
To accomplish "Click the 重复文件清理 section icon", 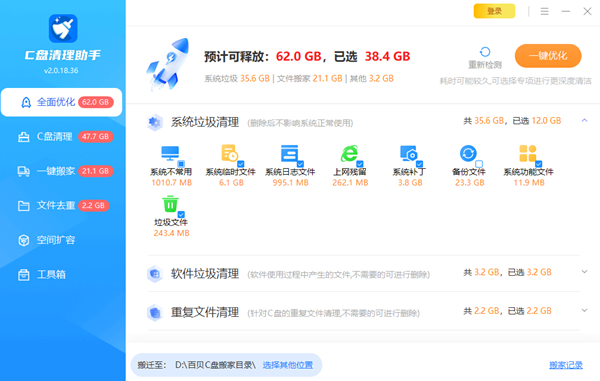I will (155, 313).
